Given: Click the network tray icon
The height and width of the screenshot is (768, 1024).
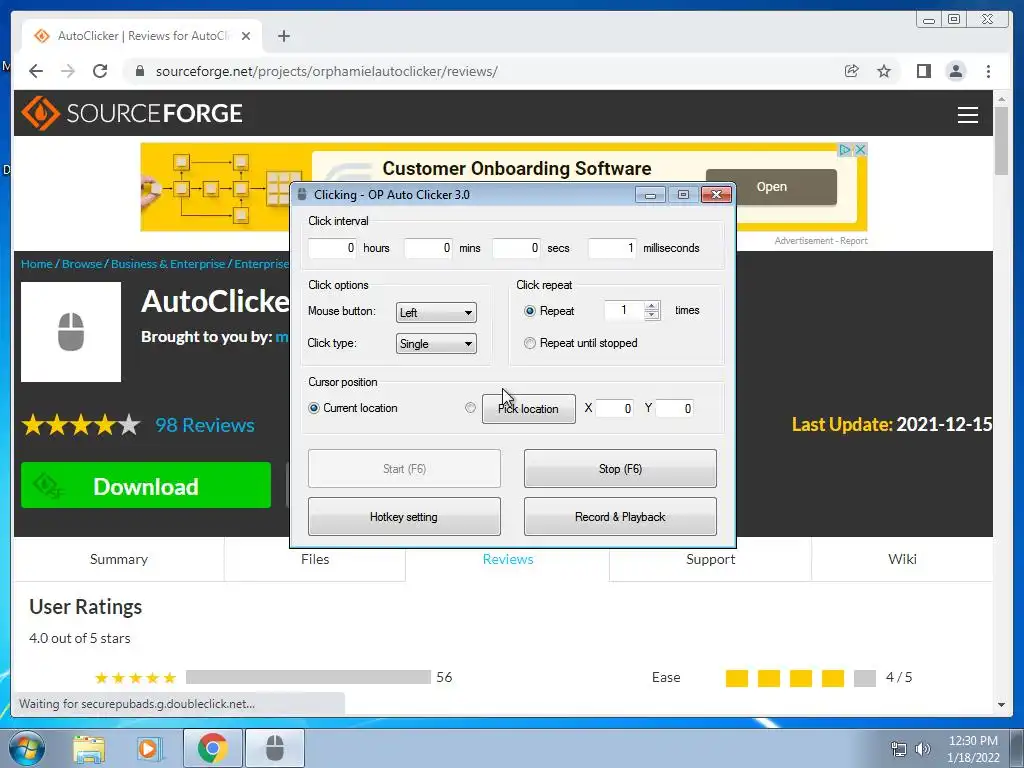Looking at the screenshot, I should tap(899, 749).
